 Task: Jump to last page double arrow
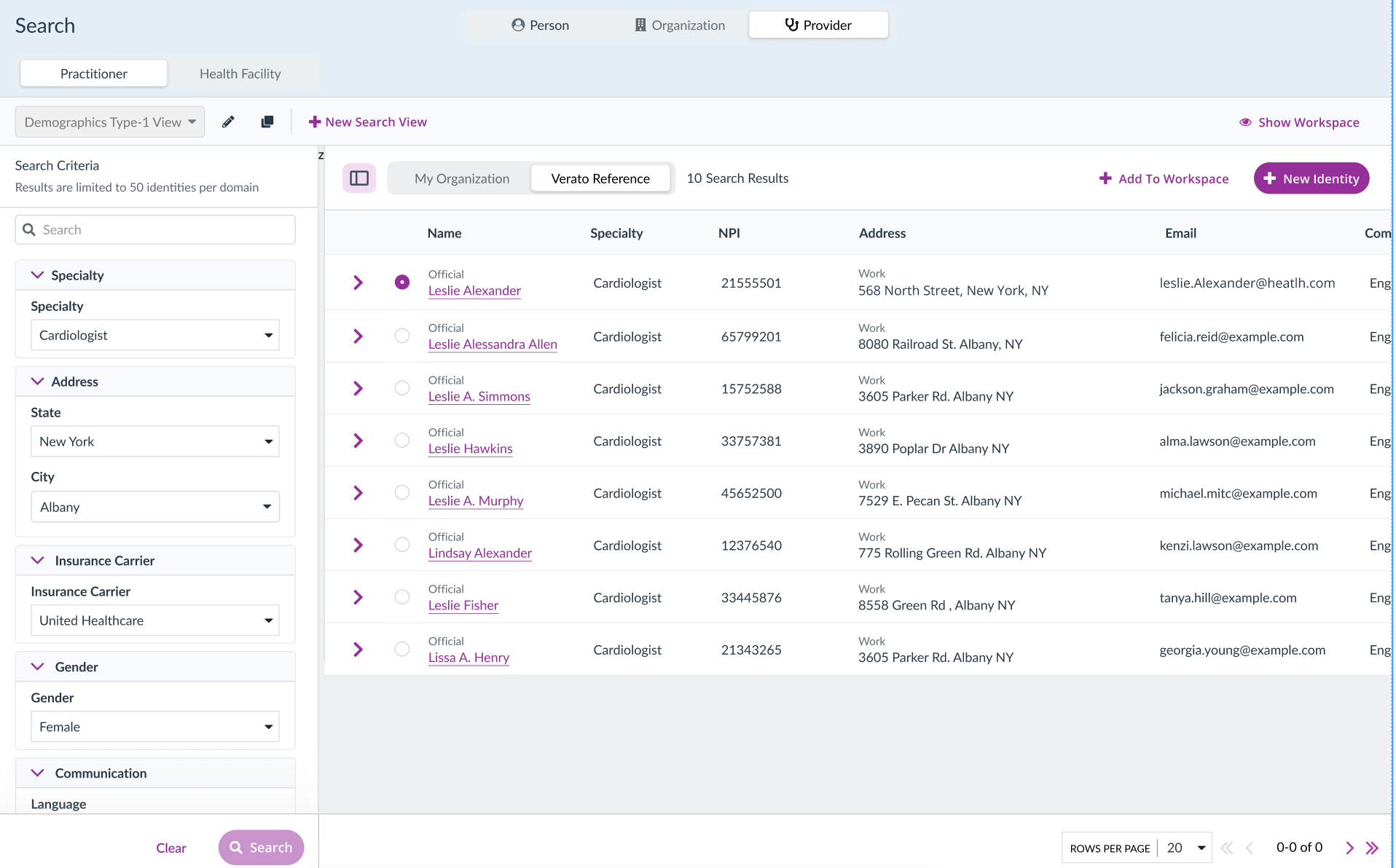click(x=1372, y=848)
